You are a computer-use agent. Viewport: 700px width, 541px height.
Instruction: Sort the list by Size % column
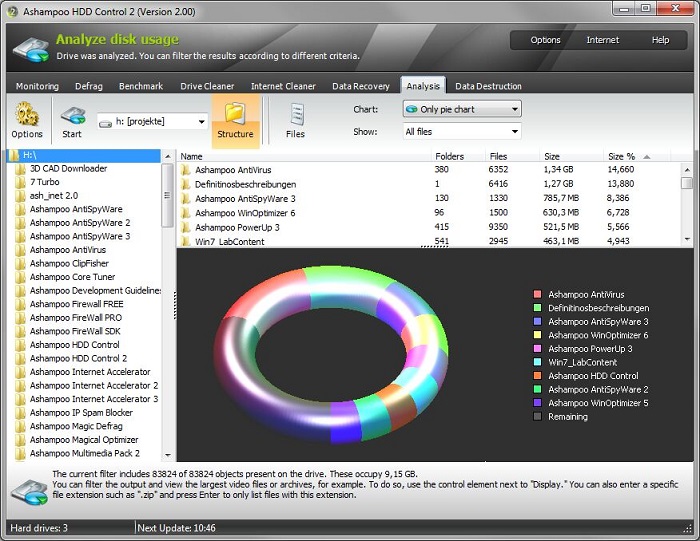[x=622, y=156]
